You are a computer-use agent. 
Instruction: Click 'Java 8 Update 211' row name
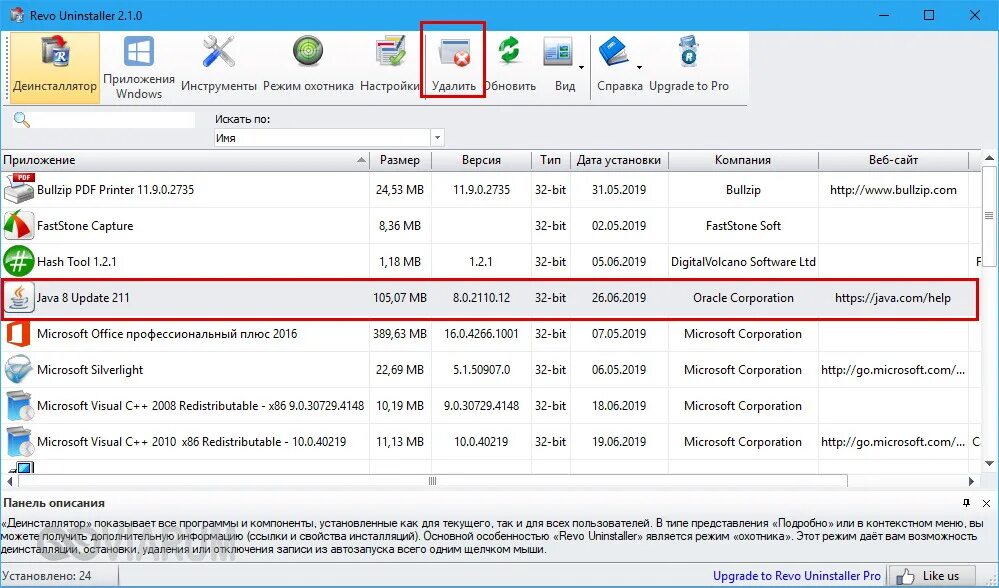pos(83,298)
